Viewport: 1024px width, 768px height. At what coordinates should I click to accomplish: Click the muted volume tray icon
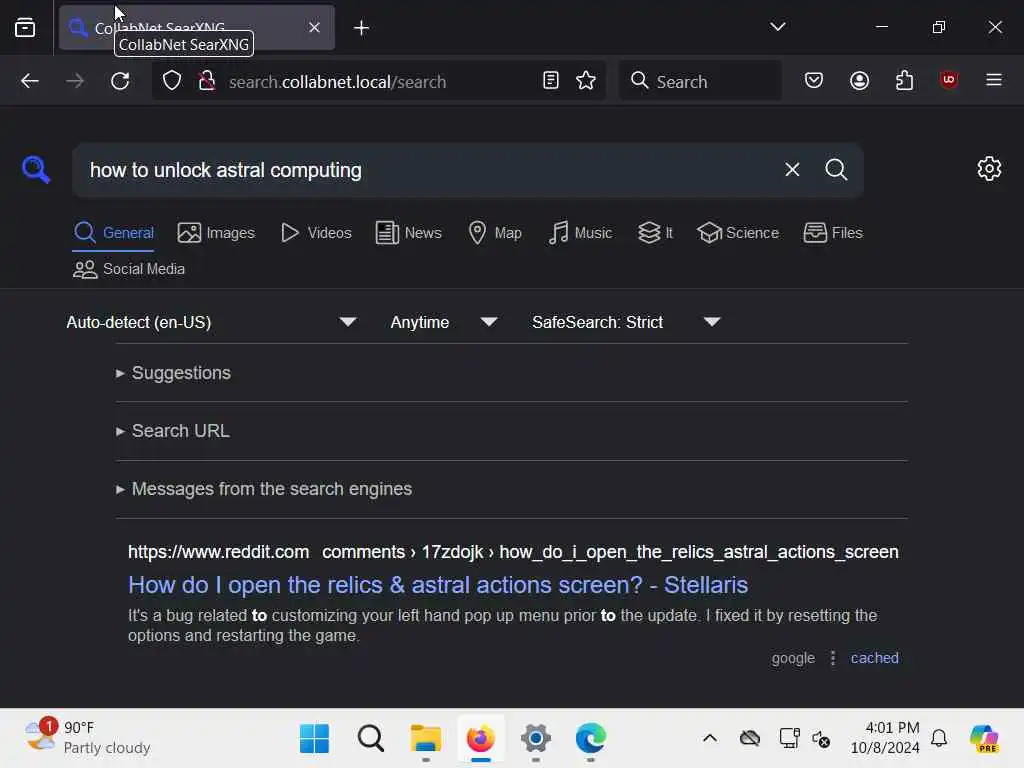[821, 739]
